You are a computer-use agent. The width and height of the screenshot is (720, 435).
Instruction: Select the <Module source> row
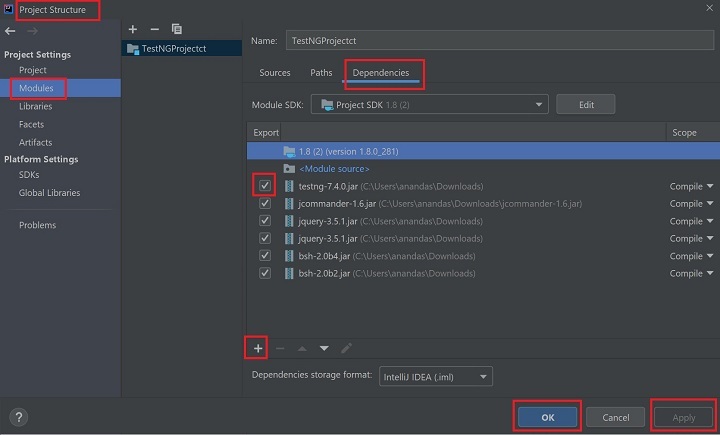click(483, 169)
